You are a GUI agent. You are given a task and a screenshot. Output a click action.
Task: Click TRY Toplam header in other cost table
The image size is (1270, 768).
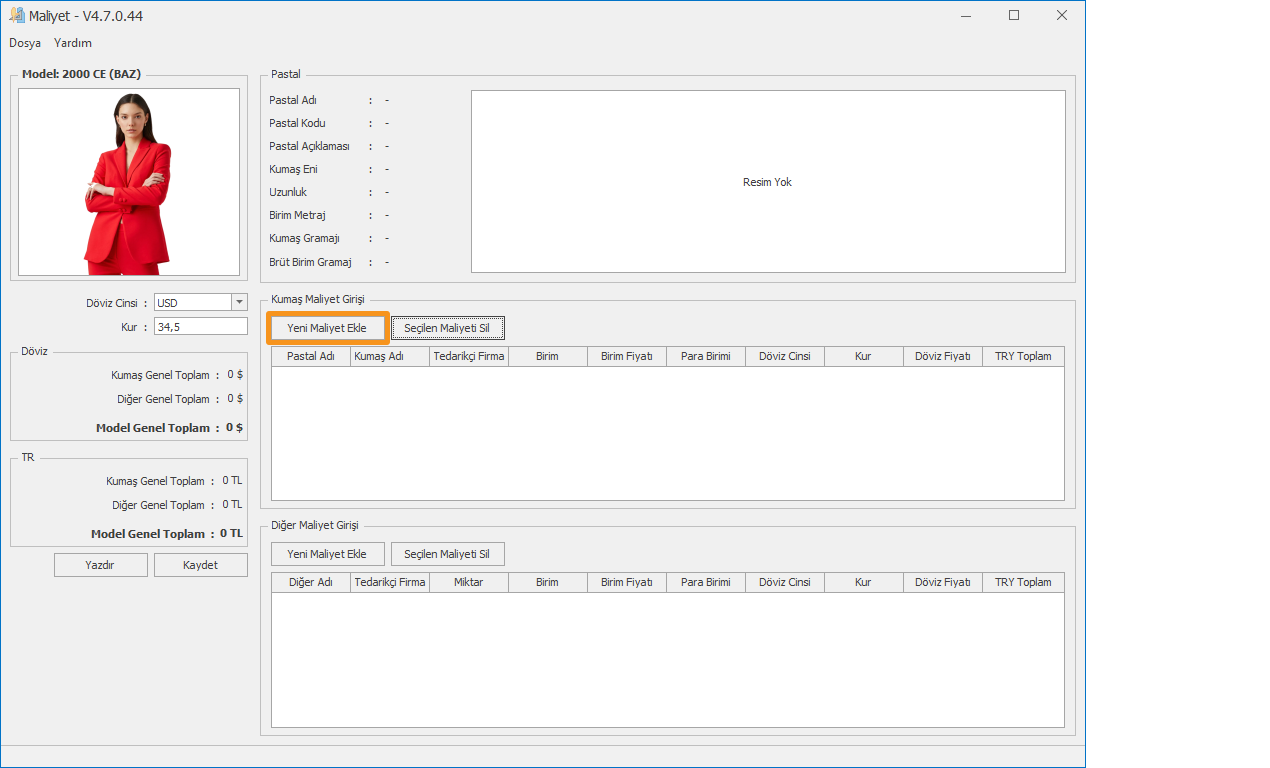[1023, 583]
